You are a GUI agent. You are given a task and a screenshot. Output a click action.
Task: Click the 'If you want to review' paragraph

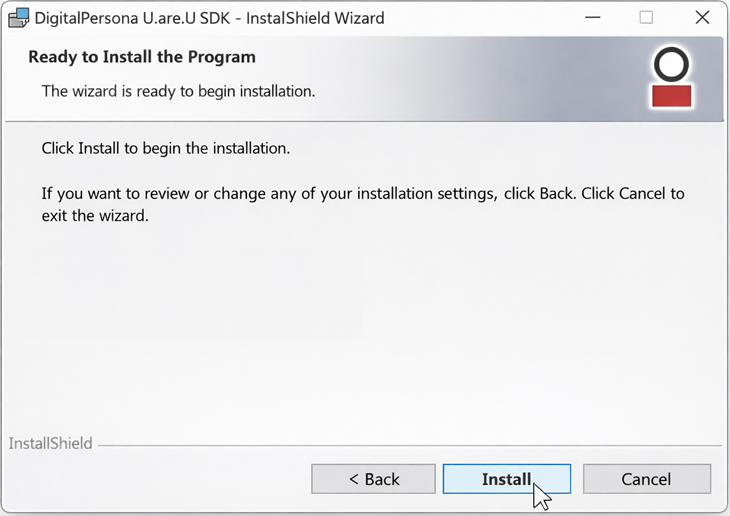[x=362, y=193]
